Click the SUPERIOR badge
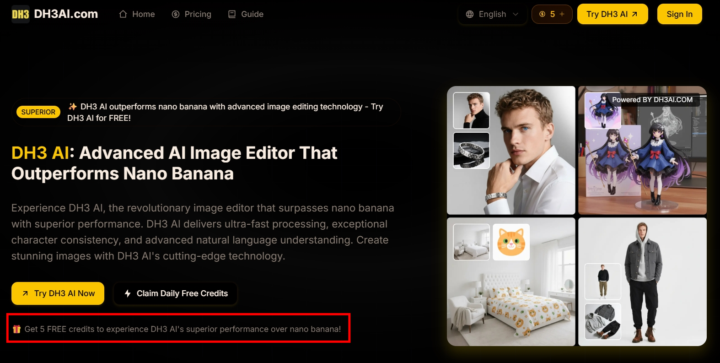720x363 pixels. point(38,112)
